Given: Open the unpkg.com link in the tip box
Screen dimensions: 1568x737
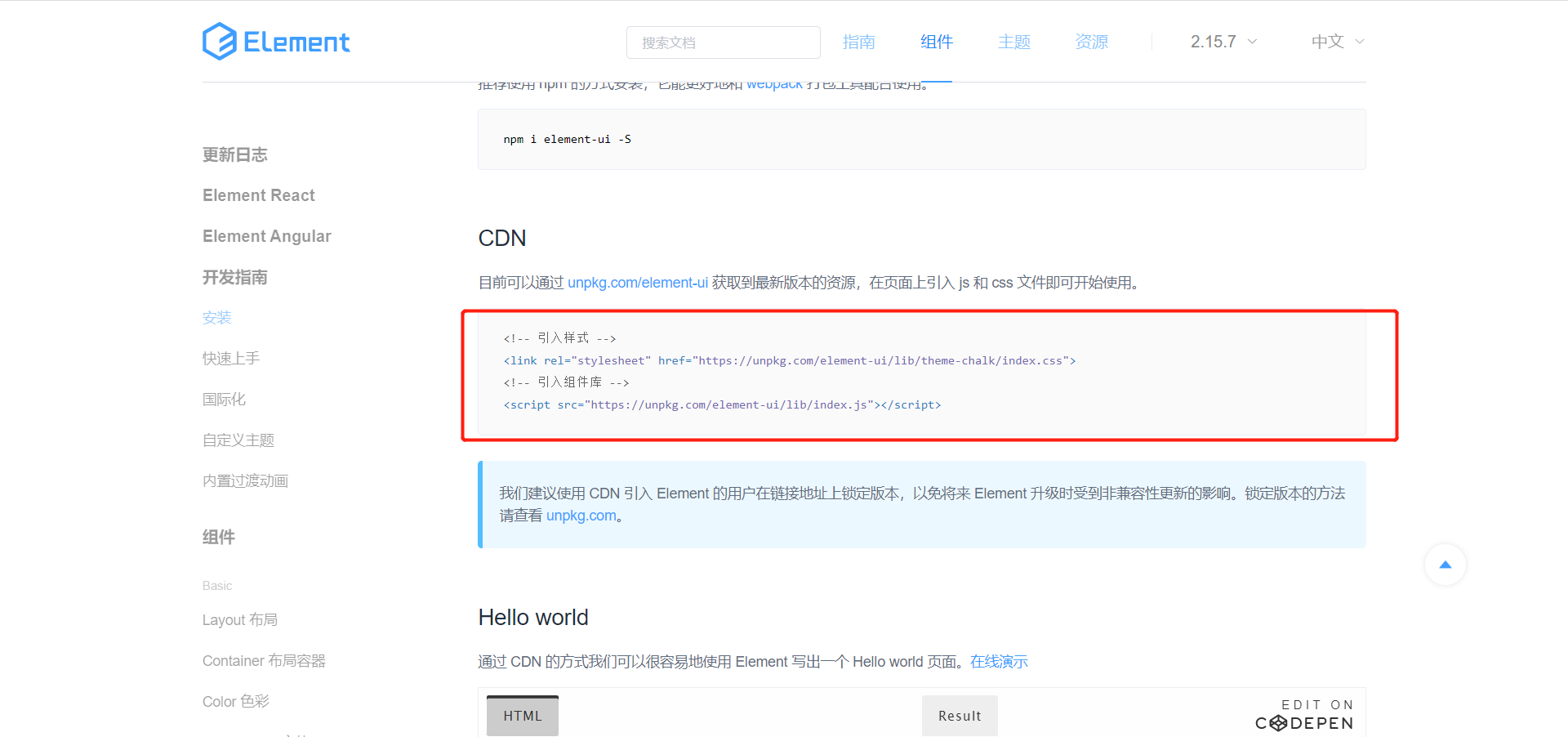Looking at the screenshot, I should [581, 516].
